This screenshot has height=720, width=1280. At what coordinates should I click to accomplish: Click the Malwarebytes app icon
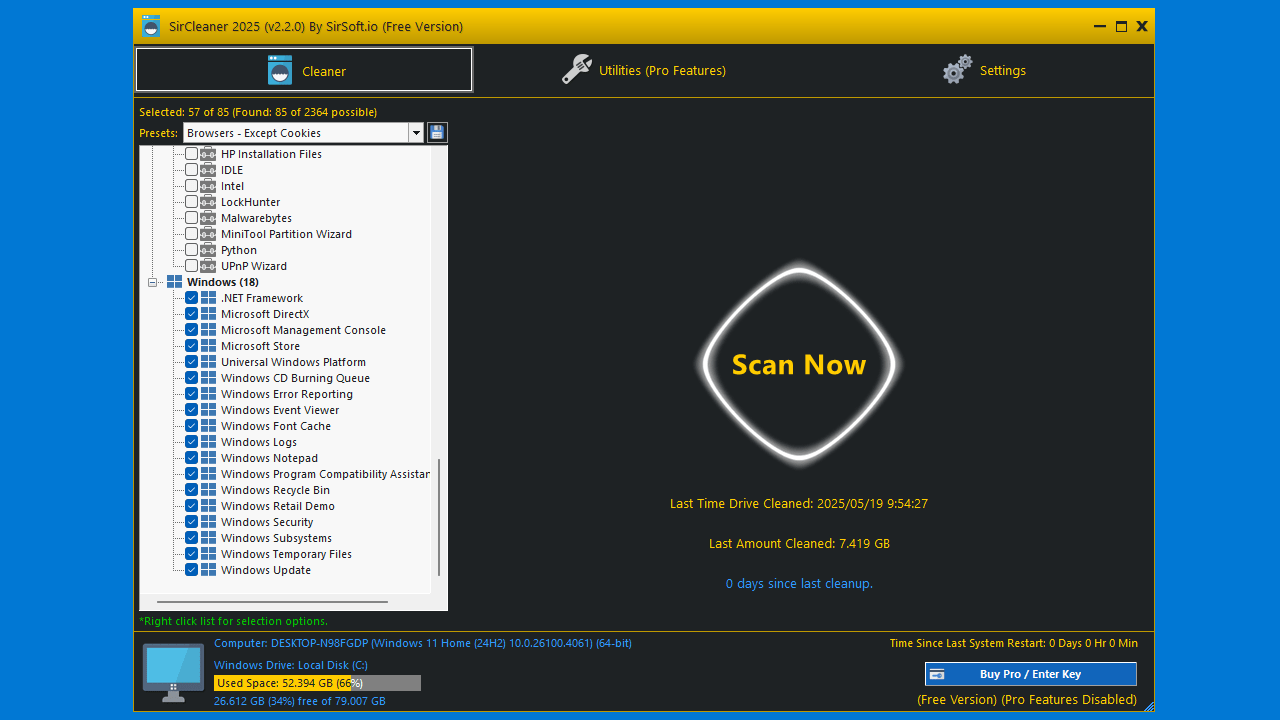coord(208,218)
